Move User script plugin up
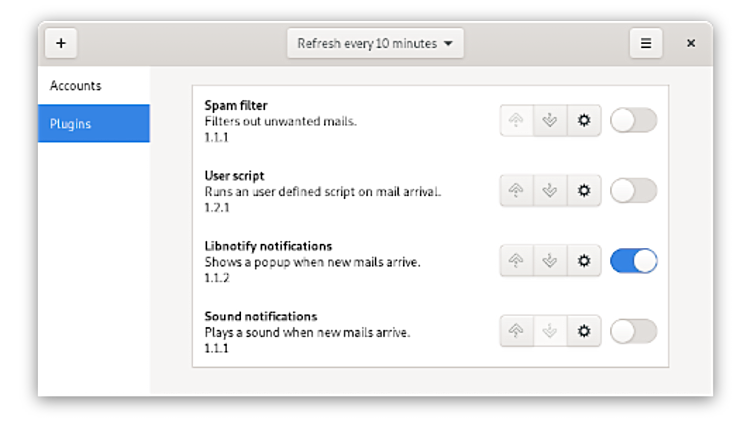 point(517,190)
